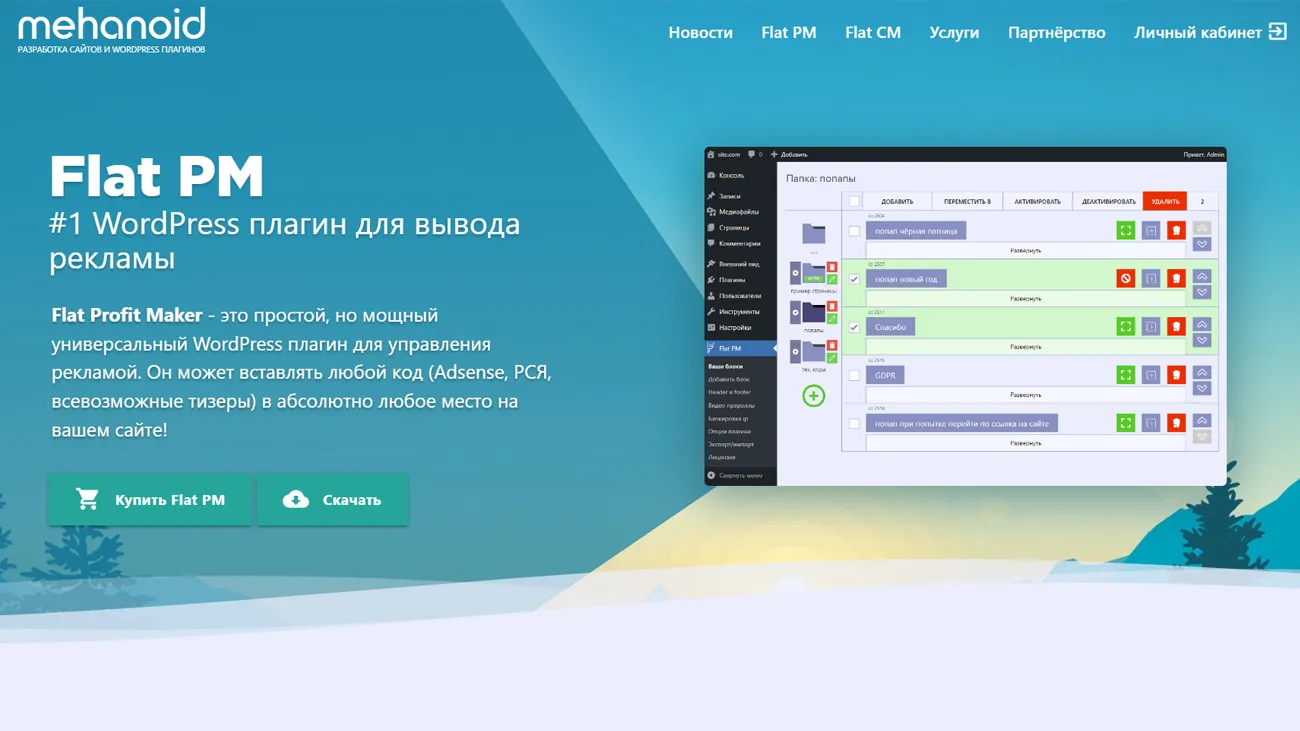Click the comments bubble icon in admin bar
The width and height of the screenshot is (1300, 731).
(x=751, y=155)
